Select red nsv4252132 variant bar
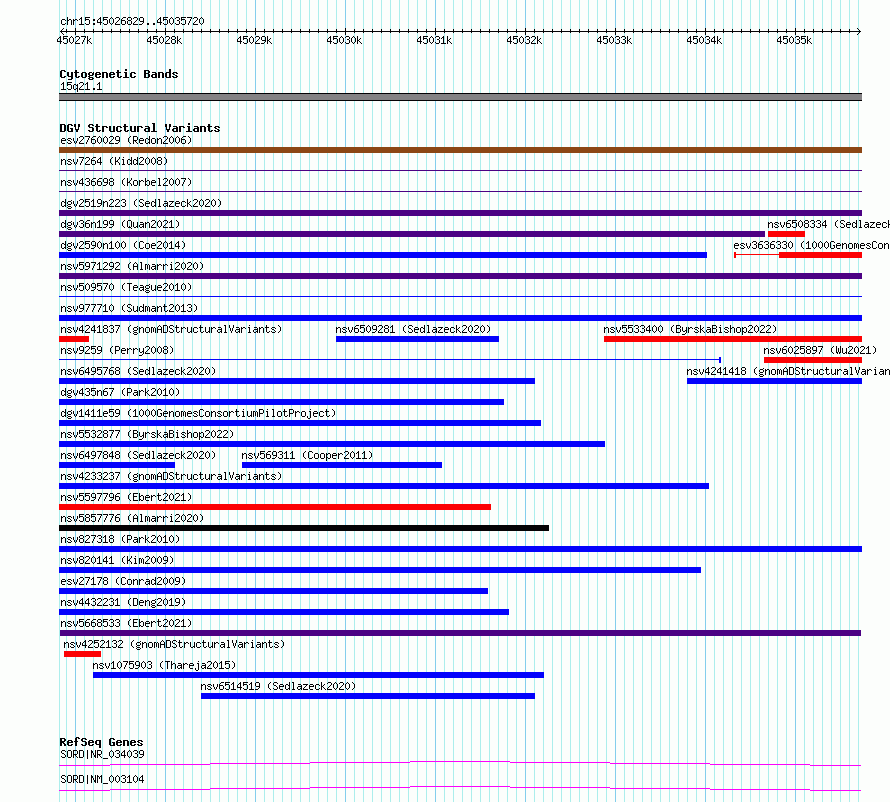Viewport: 890px width, 802px height. tap(82, 654)
